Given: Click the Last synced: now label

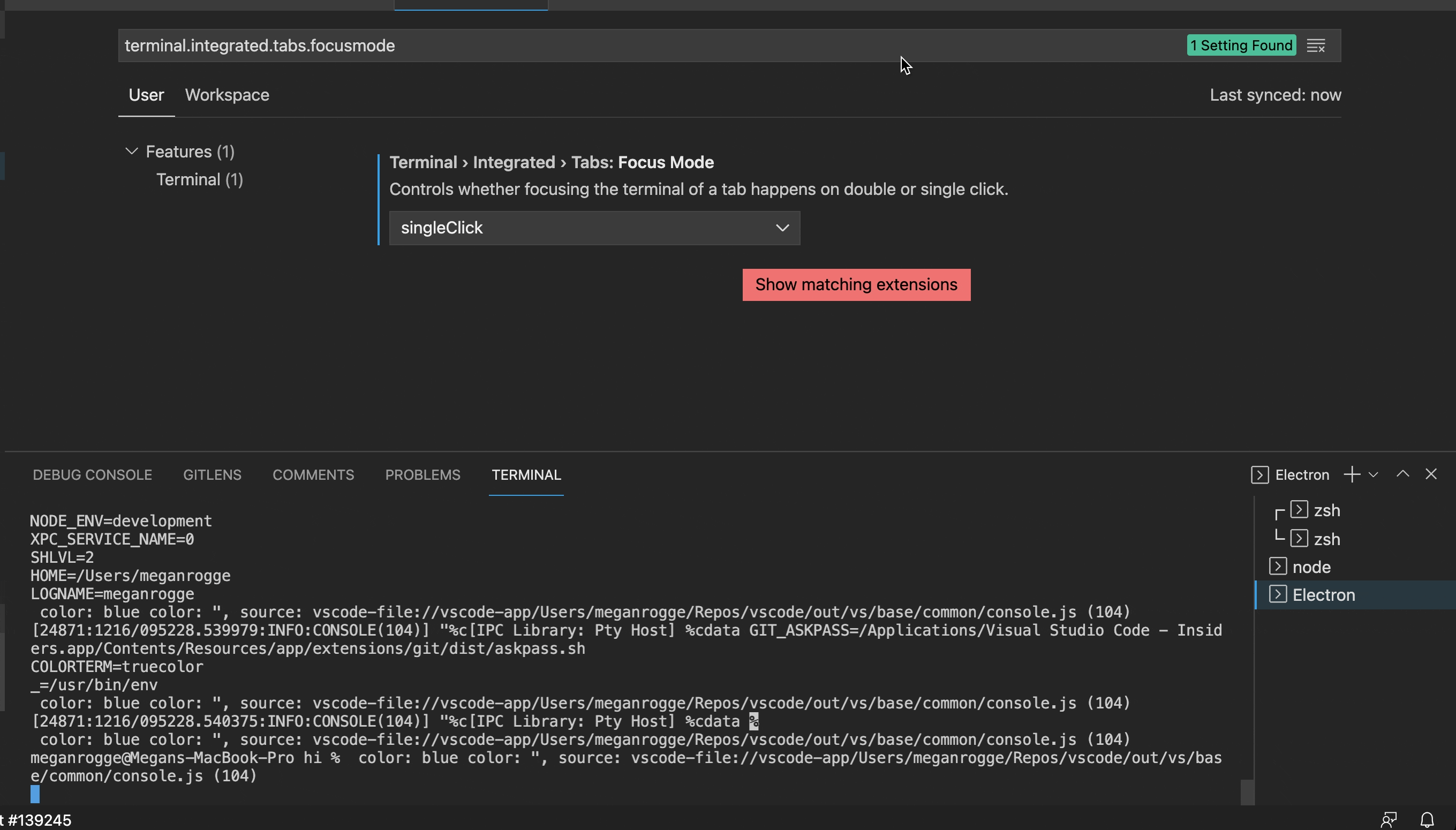Looking at the screenshot, I should tap(1276, 95).
